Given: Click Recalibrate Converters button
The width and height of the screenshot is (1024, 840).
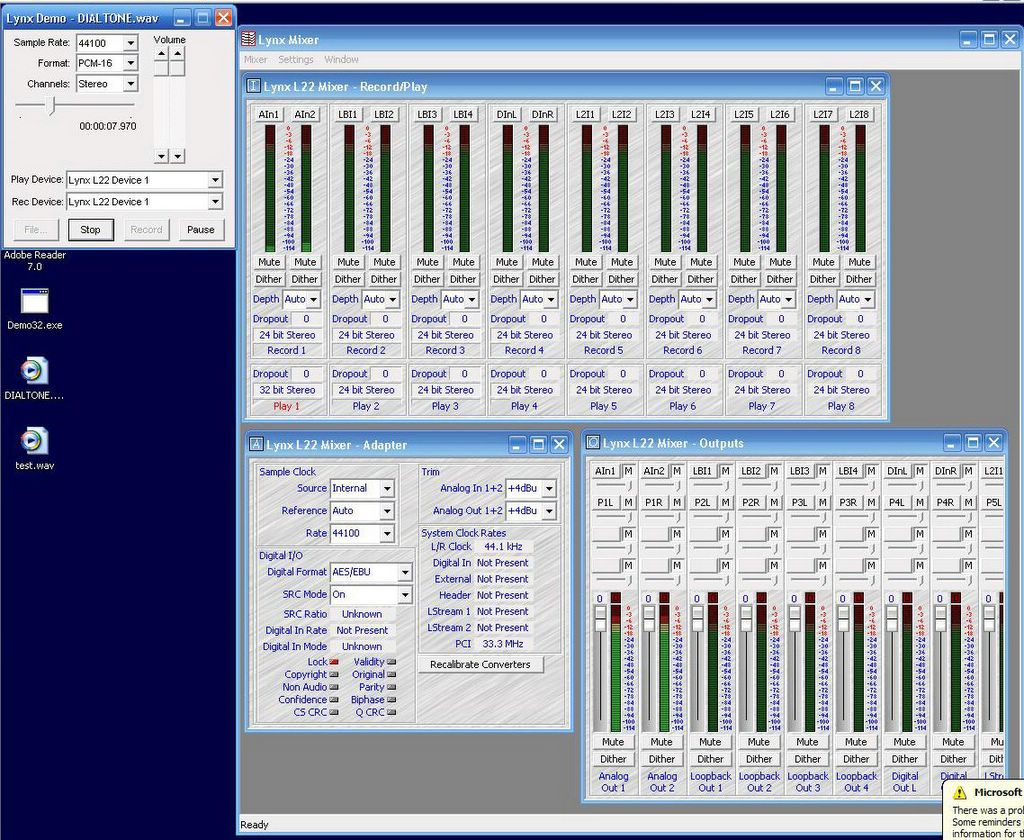Looking at the screenshot, I should pyautogui.click(x=481, y=664).
